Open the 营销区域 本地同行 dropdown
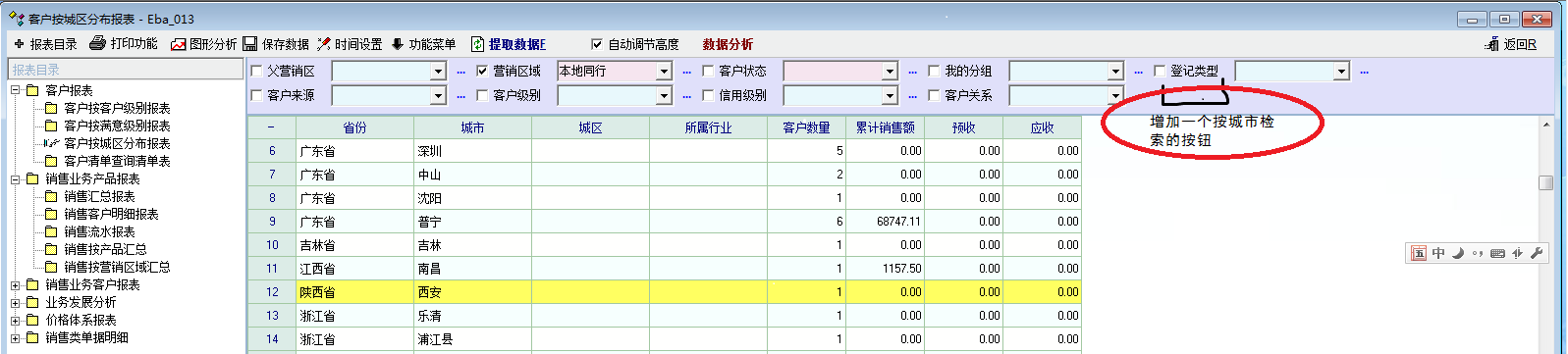Viewport: 1568px width, 354px height. click(x=664, y=72)
